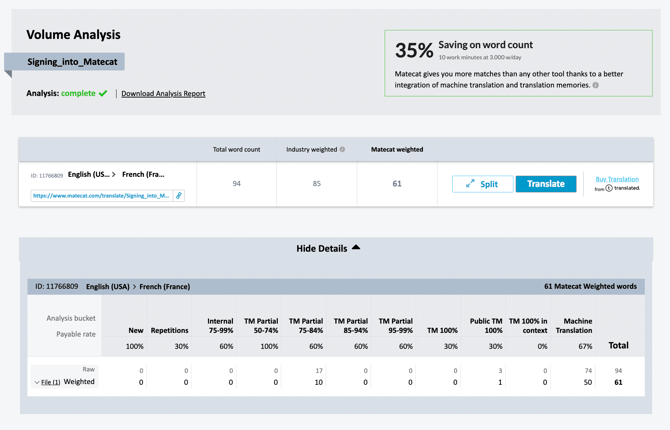This screenshot has width=670, height=430.
Task: Click the Signing_into_Matecat project name tag
Action: click(72, 62)
